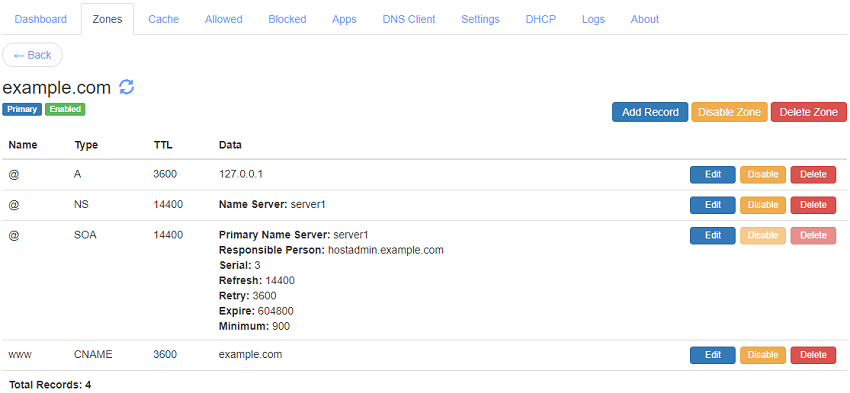Click the Primary Name Server: server1 line
The width and height of the screenshot is (850, 393).
pyautogui.click(x=294, y=235)
